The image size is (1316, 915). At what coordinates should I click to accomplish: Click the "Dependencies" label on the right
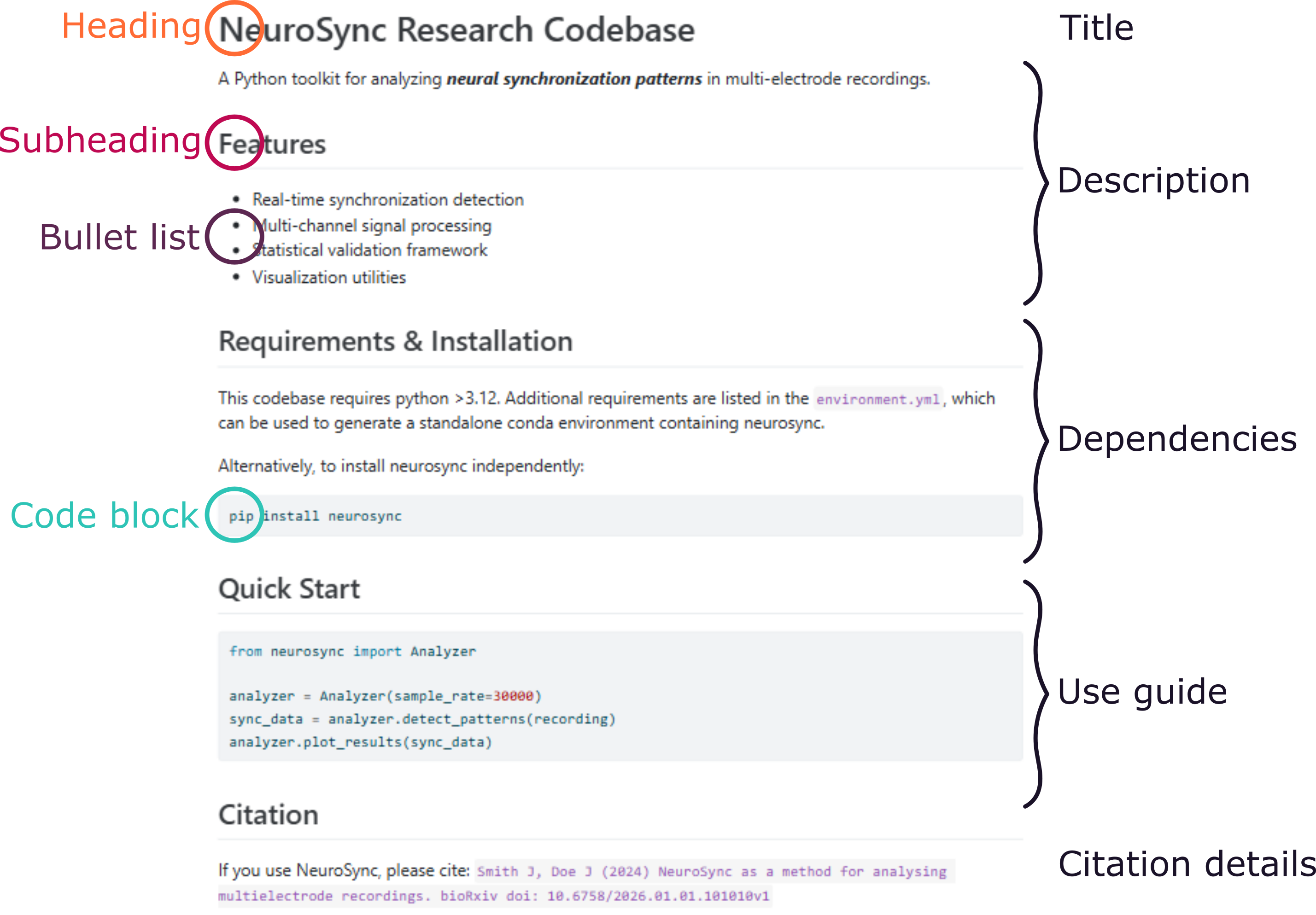(1176, 439)
